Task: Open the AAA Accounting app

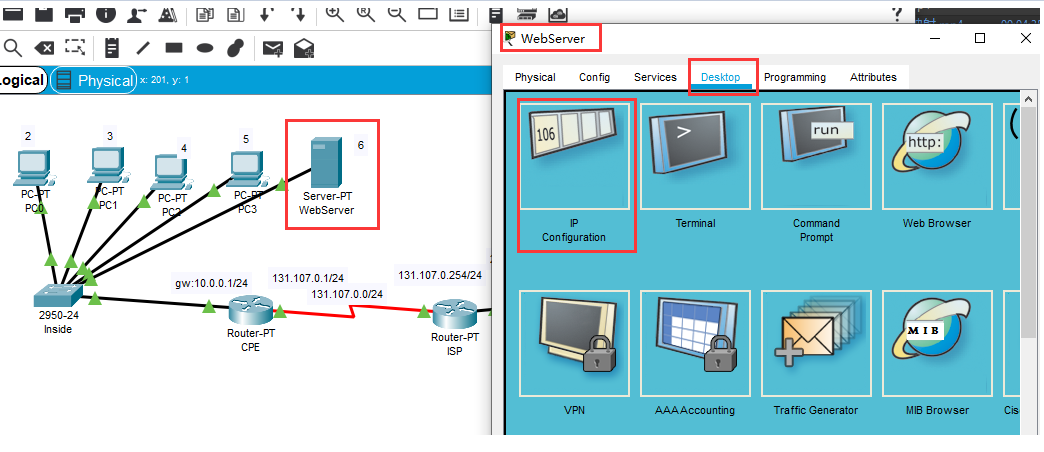Action: [695, 345]
